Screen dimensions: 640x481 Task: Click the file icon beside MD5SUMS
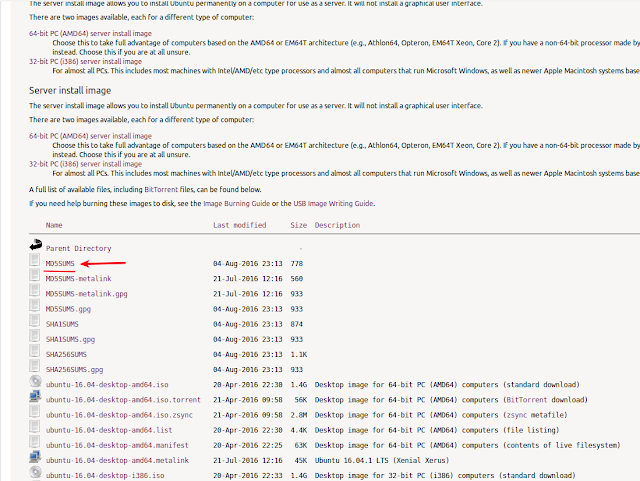coord(35,260)
